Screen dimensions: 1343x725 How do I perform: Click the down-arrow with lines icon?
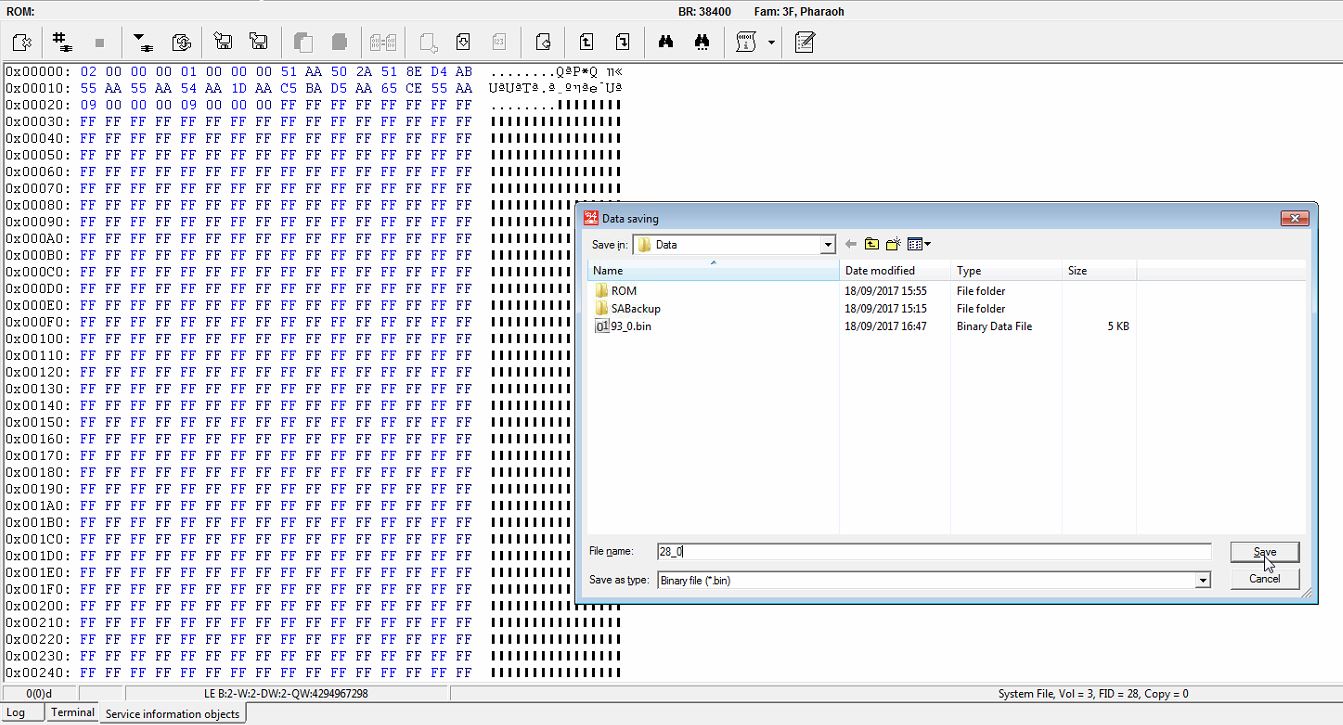[142, 42]
